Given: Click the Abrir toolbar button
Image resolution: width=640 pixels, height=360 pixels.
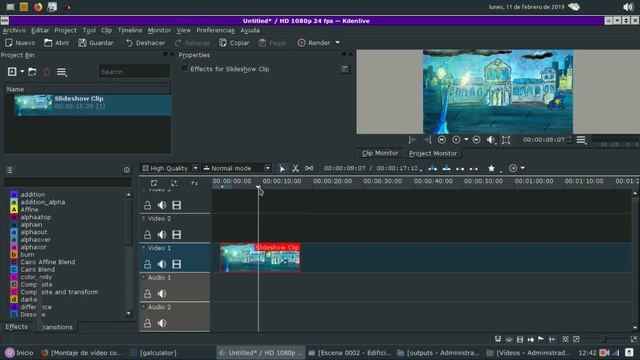Looking at the screenshot, I should (57, 42).
